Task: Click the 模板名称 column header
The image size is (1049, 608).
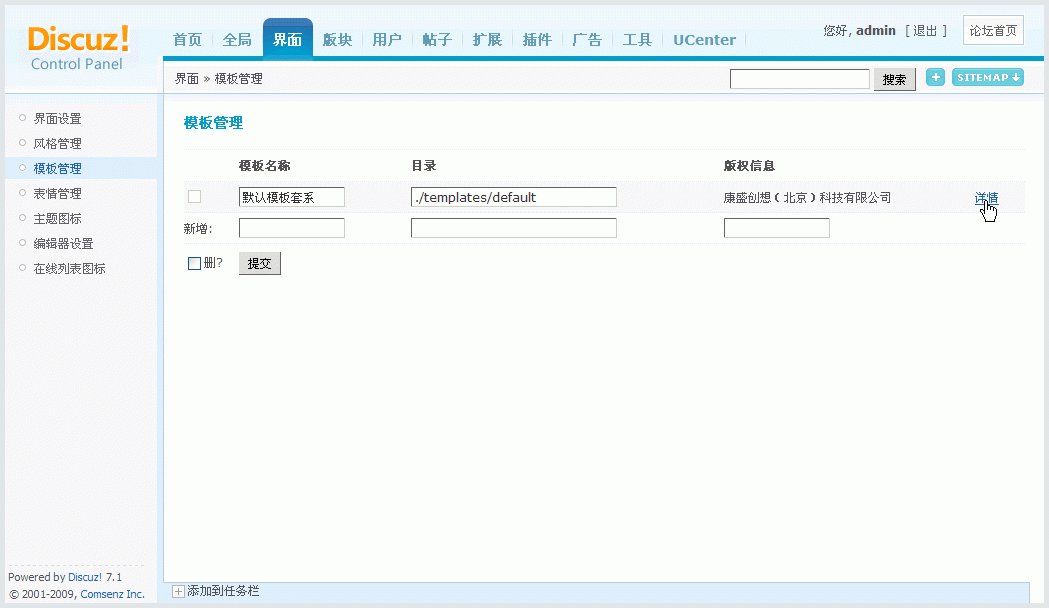Action: pos(264,166)
